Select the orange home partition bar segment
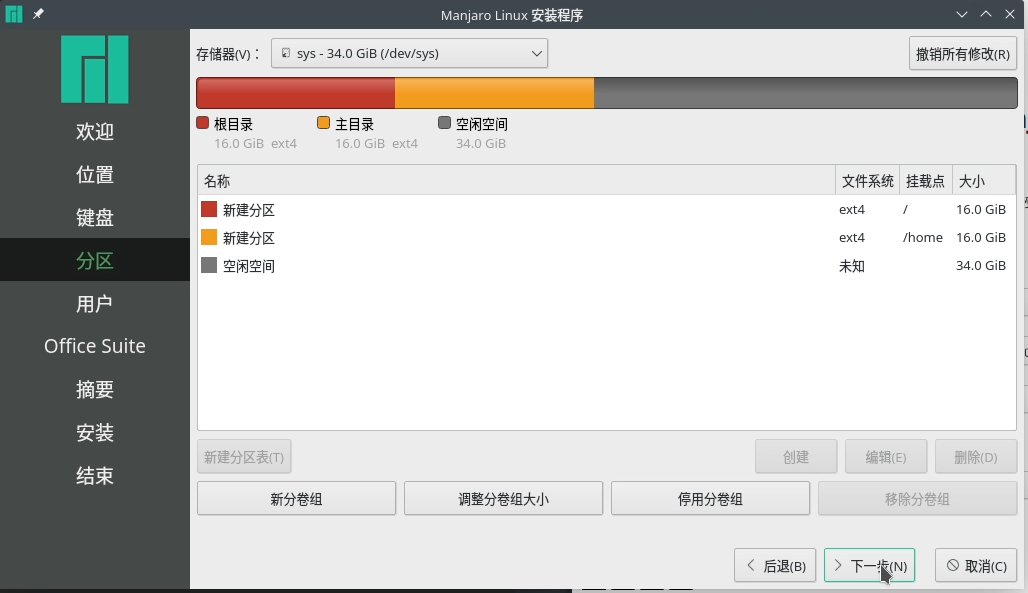Viewport: 1028px width, 593px height. 494,92
